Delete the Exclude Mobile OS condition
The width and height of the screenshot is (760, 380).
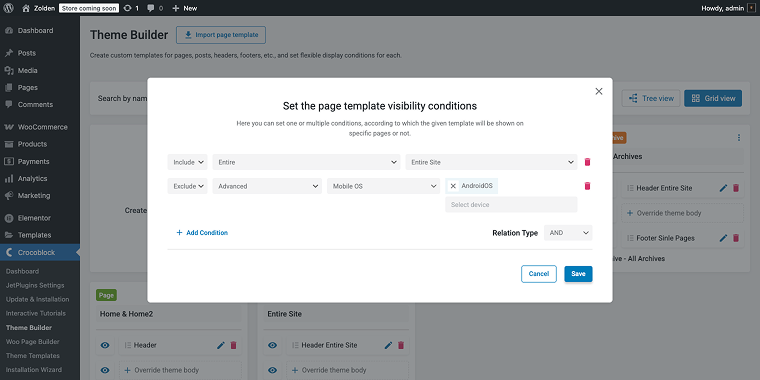(587, 186)
